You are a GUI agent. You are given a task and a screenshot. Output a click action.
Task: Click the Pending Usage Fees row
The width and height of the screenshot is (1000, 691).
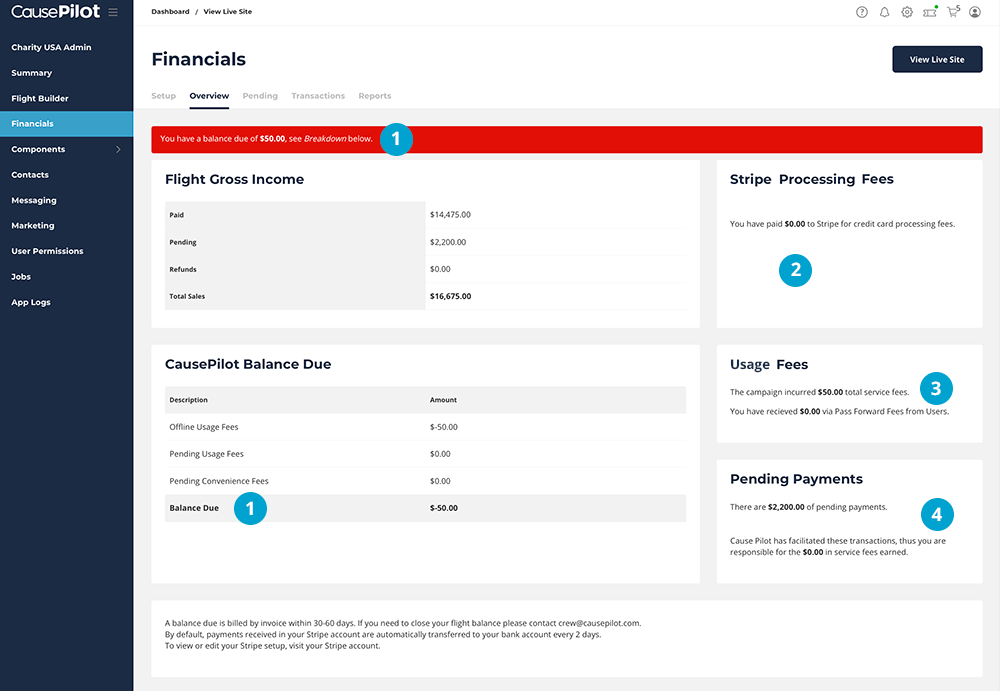425,454
